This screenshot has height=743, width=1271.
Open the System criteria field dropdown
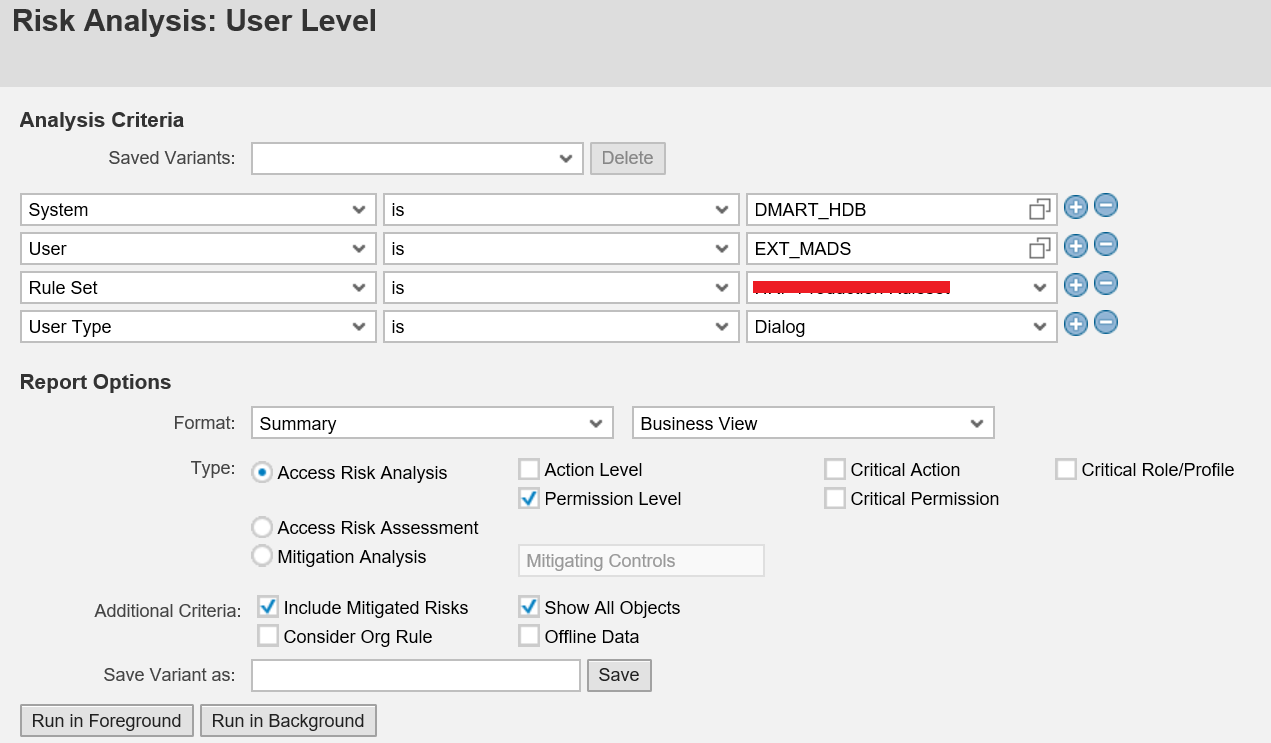click(x=198, y=210)
